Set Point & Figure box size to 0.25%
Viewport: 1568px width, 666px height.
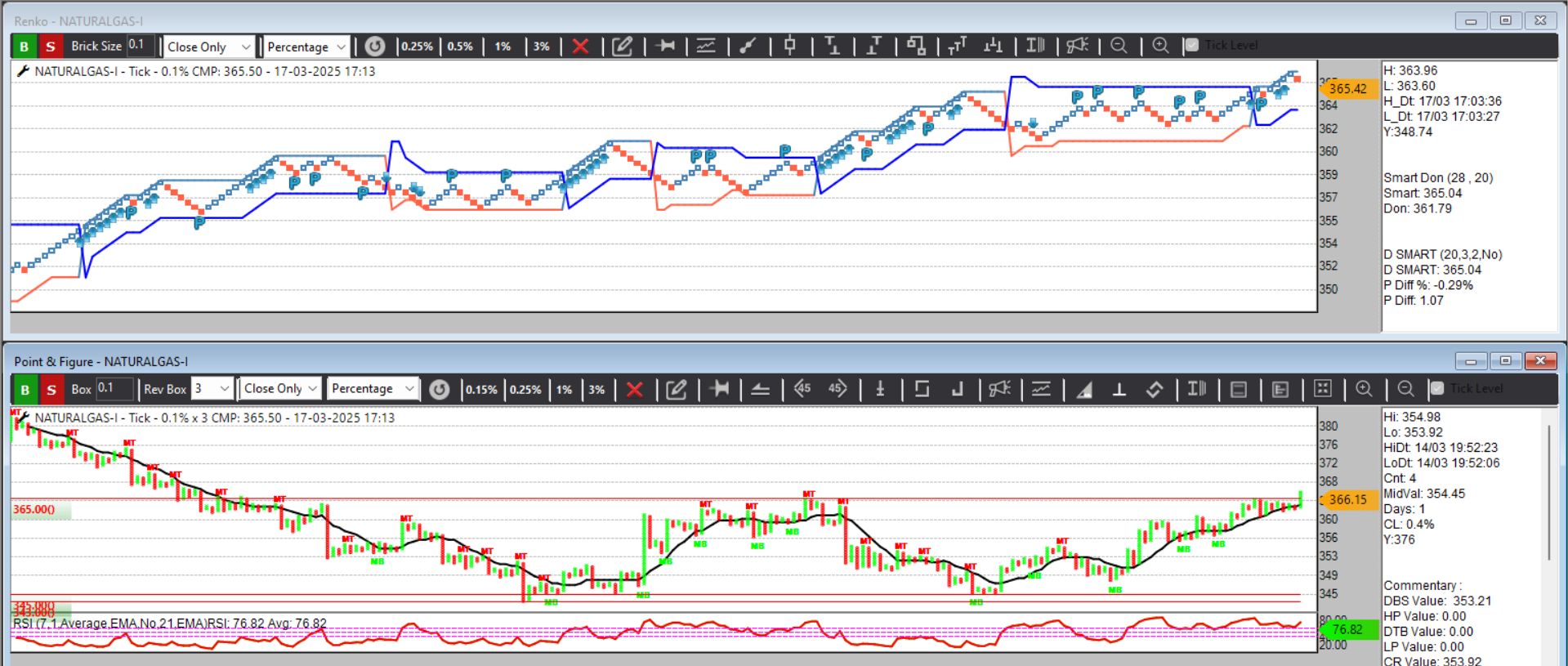[x=525, y=390]
